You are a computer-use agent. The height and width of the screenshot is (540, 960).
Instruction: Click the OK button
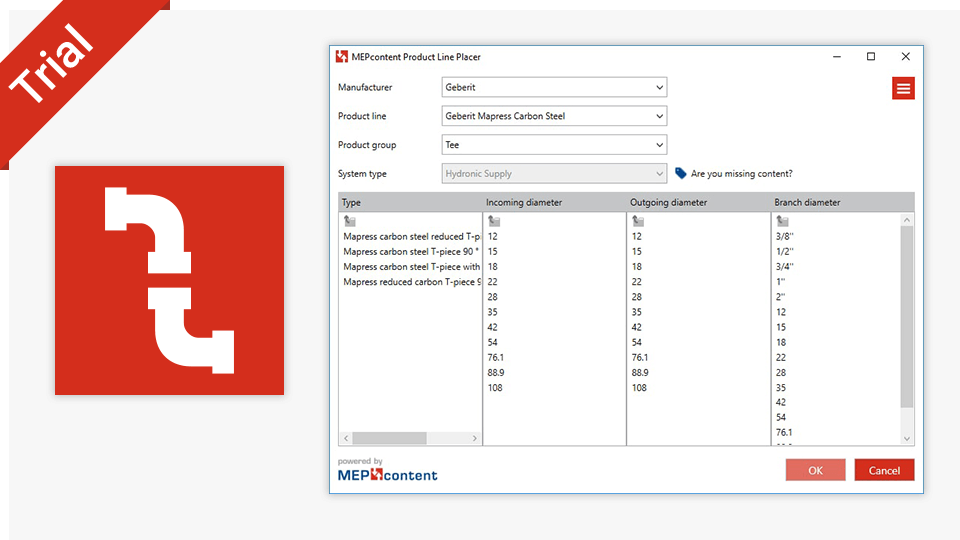[x=816, y=470]
